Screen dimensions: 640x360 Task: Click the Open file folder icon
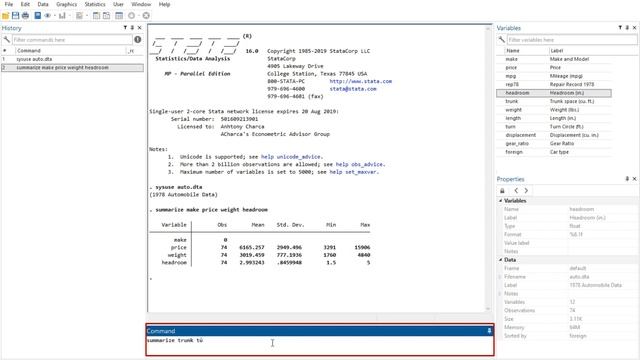(x=5, y=16)
